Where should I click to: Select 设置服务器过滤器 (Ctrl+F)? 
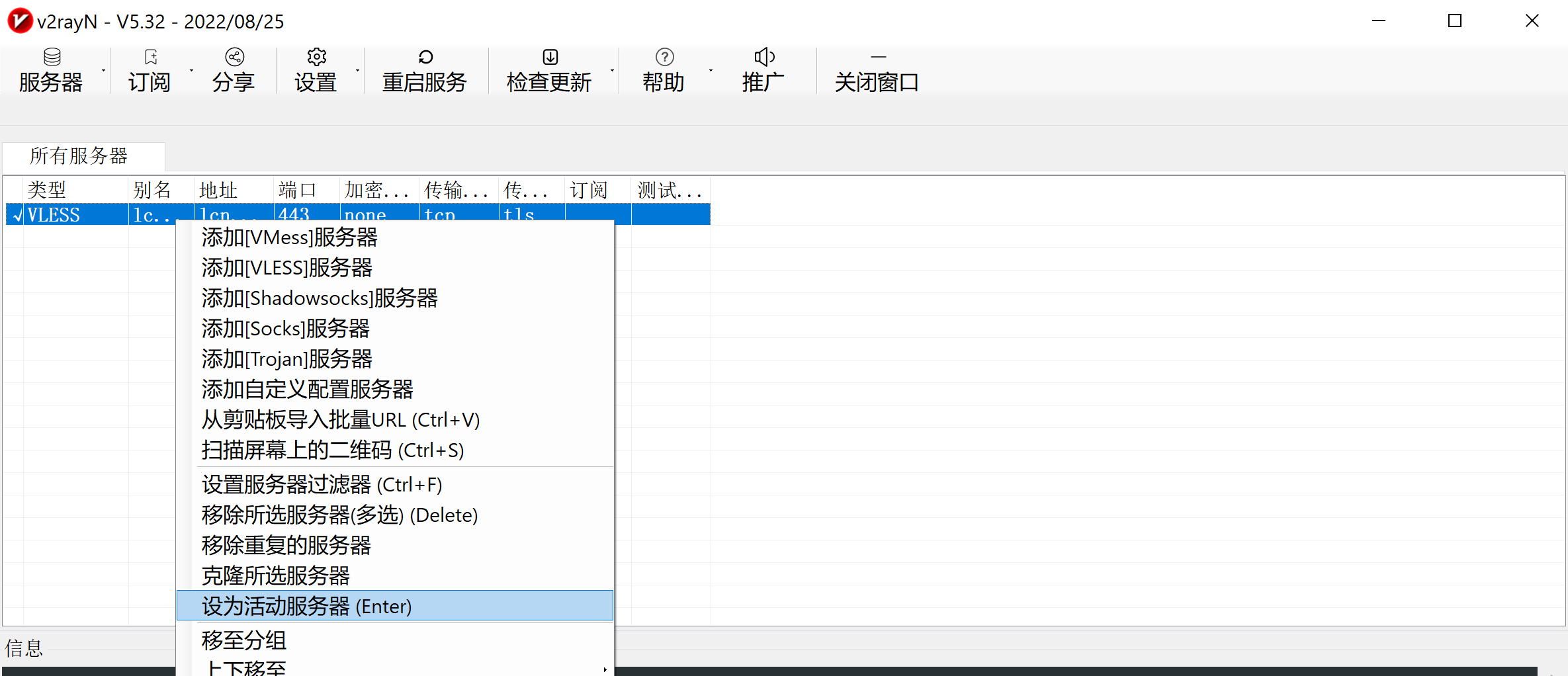[x=395, y=485]
